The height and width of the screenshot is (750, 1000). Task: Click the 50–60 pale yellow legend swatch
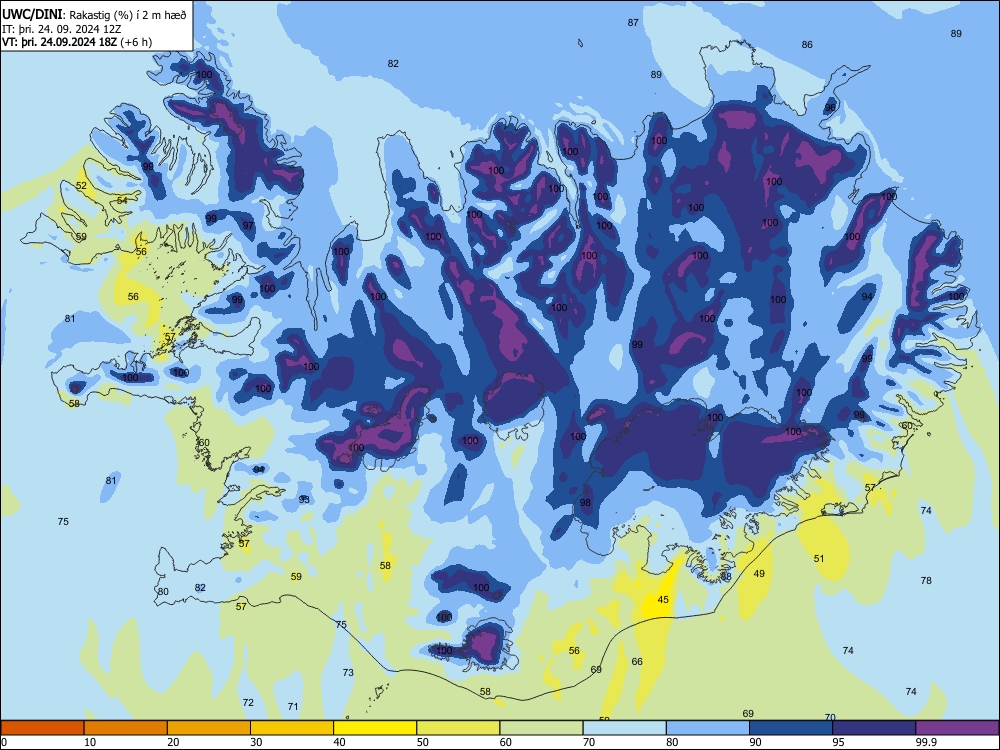[458, 728]
